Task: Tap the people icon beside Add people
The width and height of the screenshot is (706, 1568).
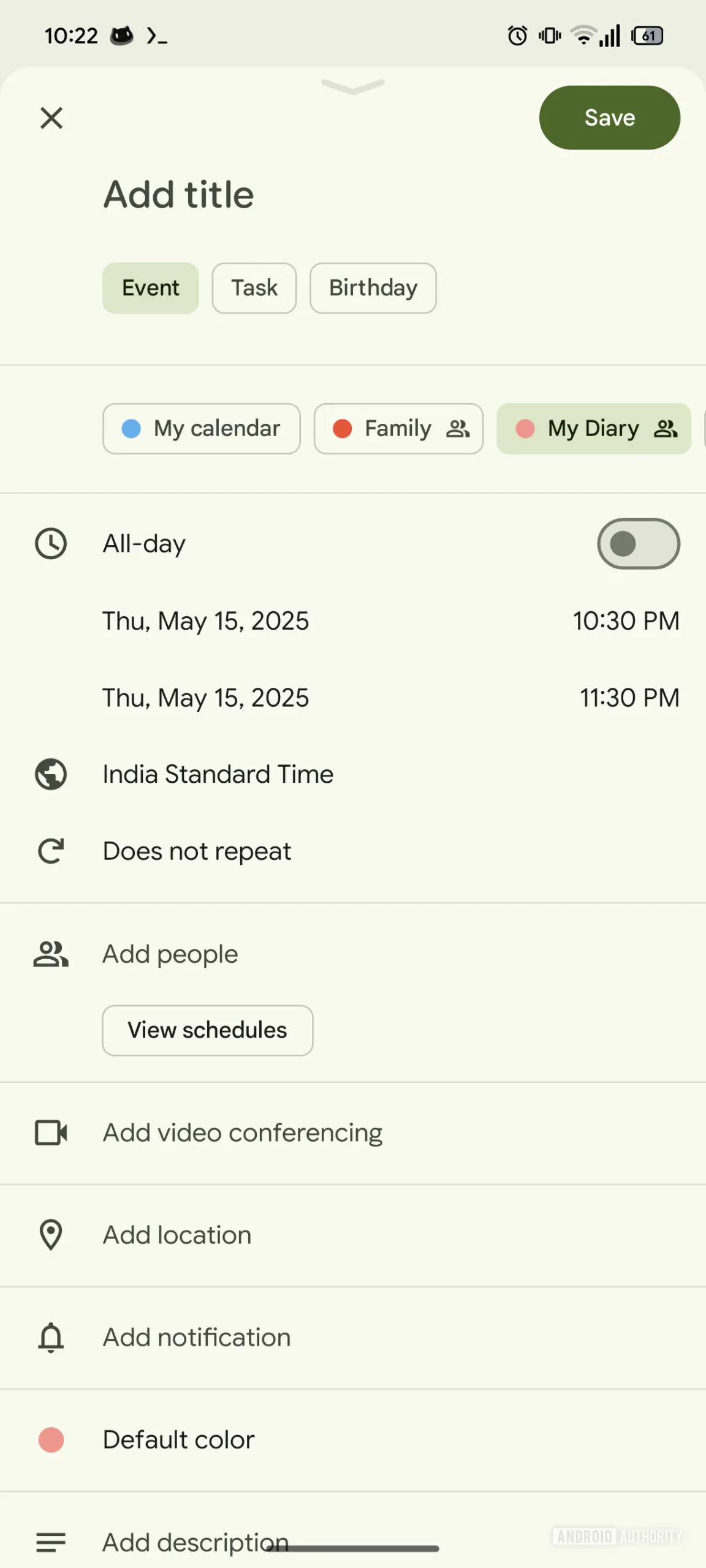Action: point(51,954)
